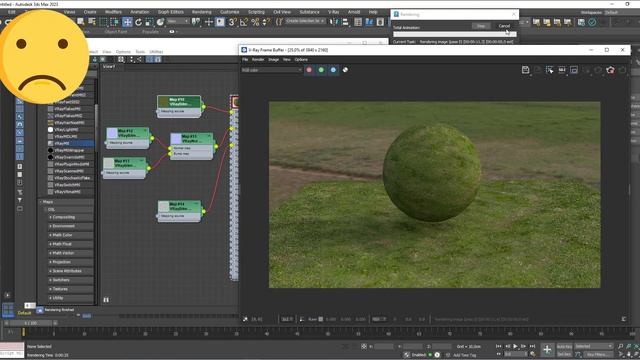This screenshot has width=640, height=360.
Task: Click the Window/Crossing selection icon
Action: pos(115,22)
